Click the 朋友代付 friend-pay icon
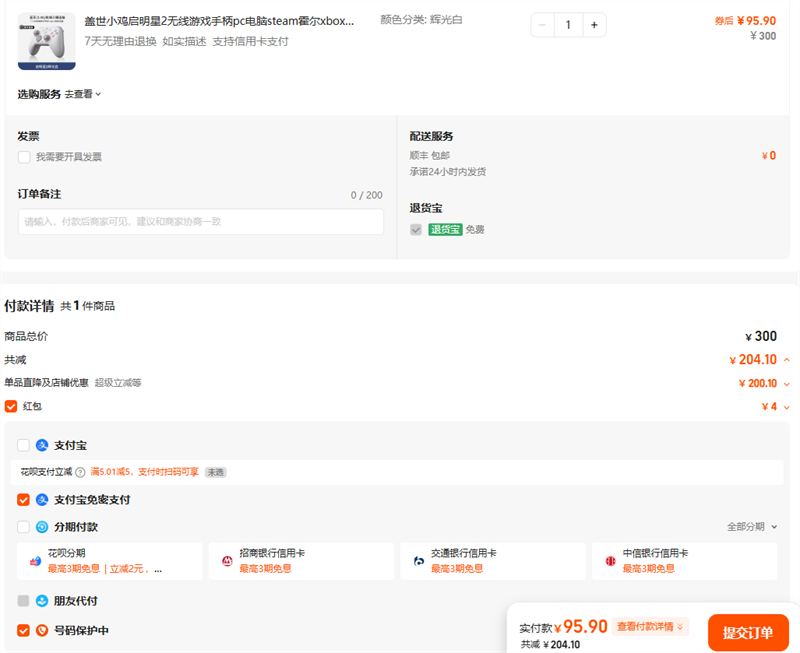800x653 pixels. (x=42, y=601)
